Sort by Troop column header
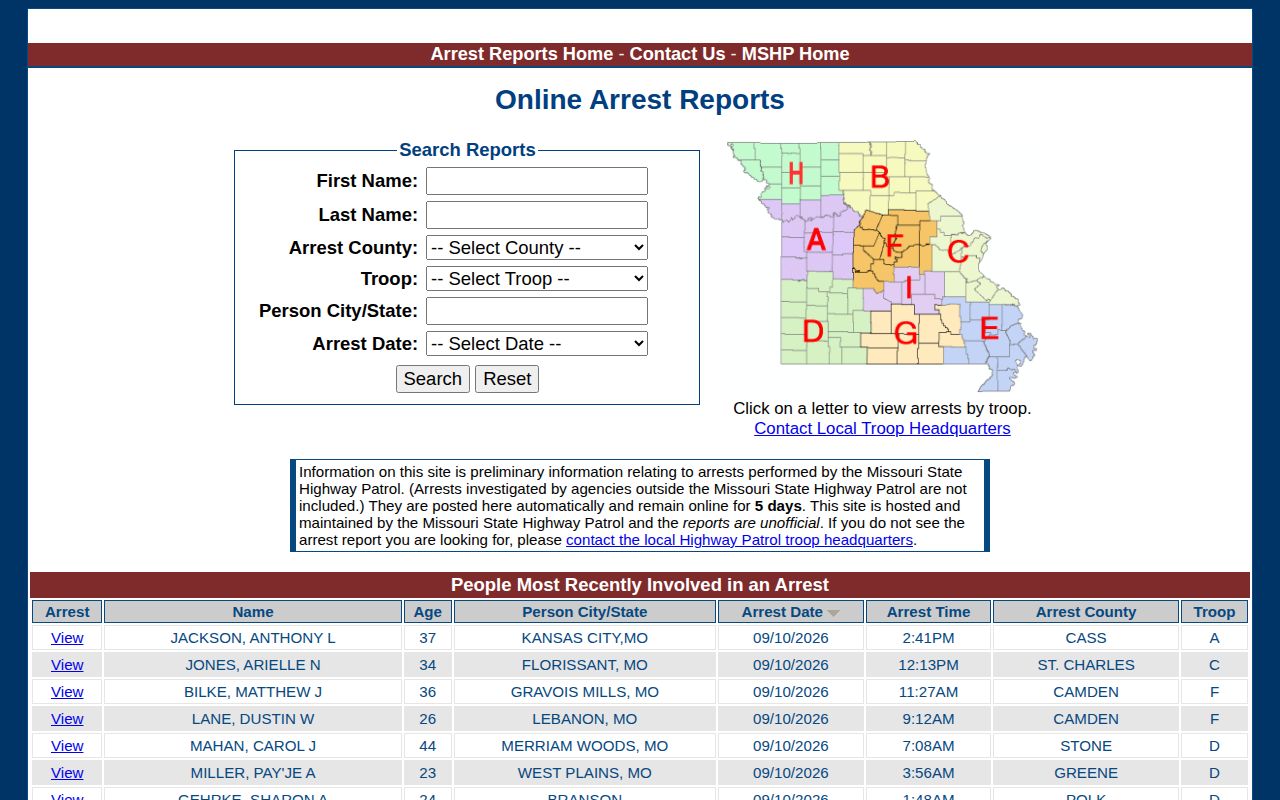This screenshot has height=800, width=1280. pyautogui.click(x=1214, y=612)
